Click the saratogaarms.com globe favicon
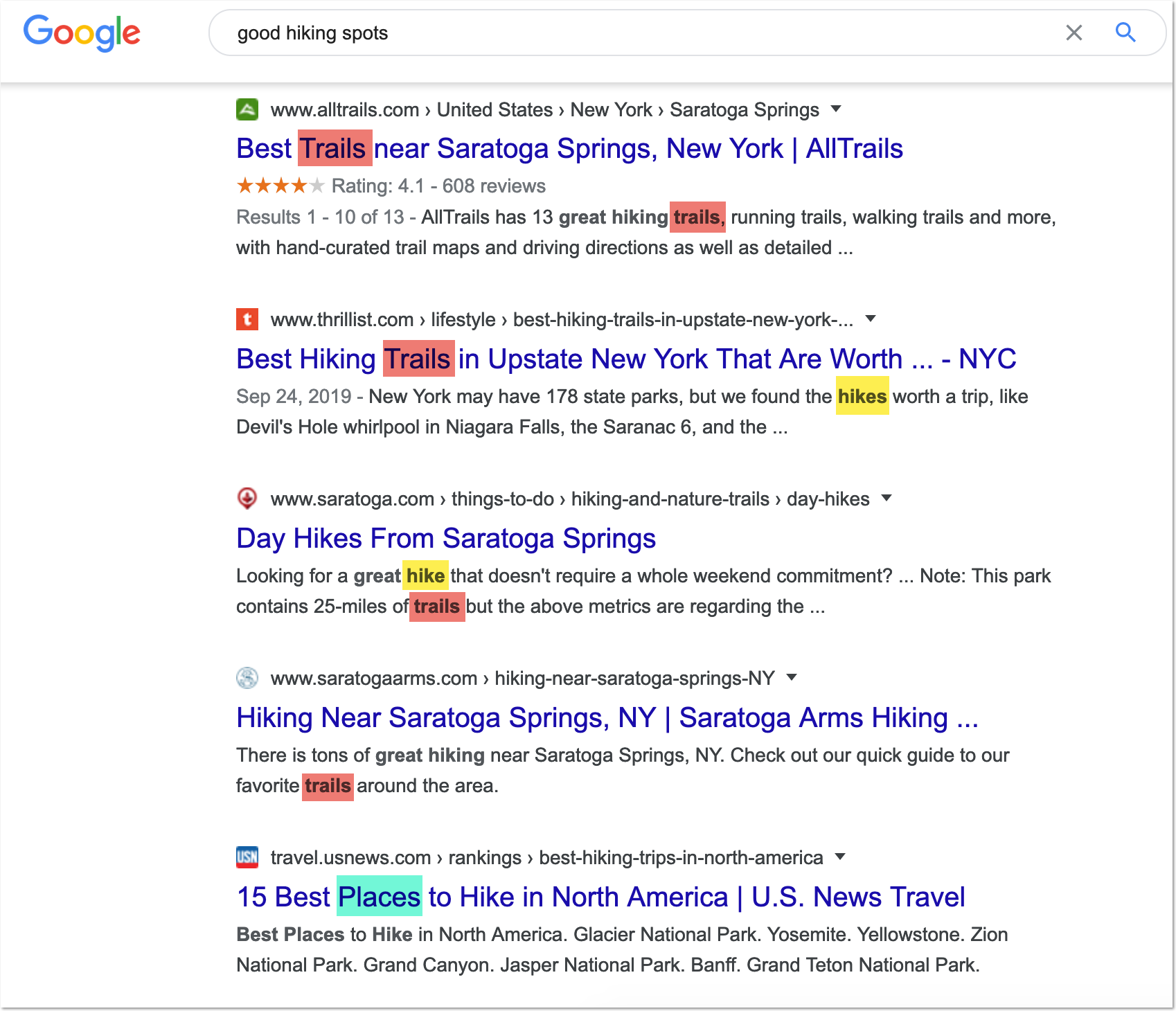 click(247, 678)
